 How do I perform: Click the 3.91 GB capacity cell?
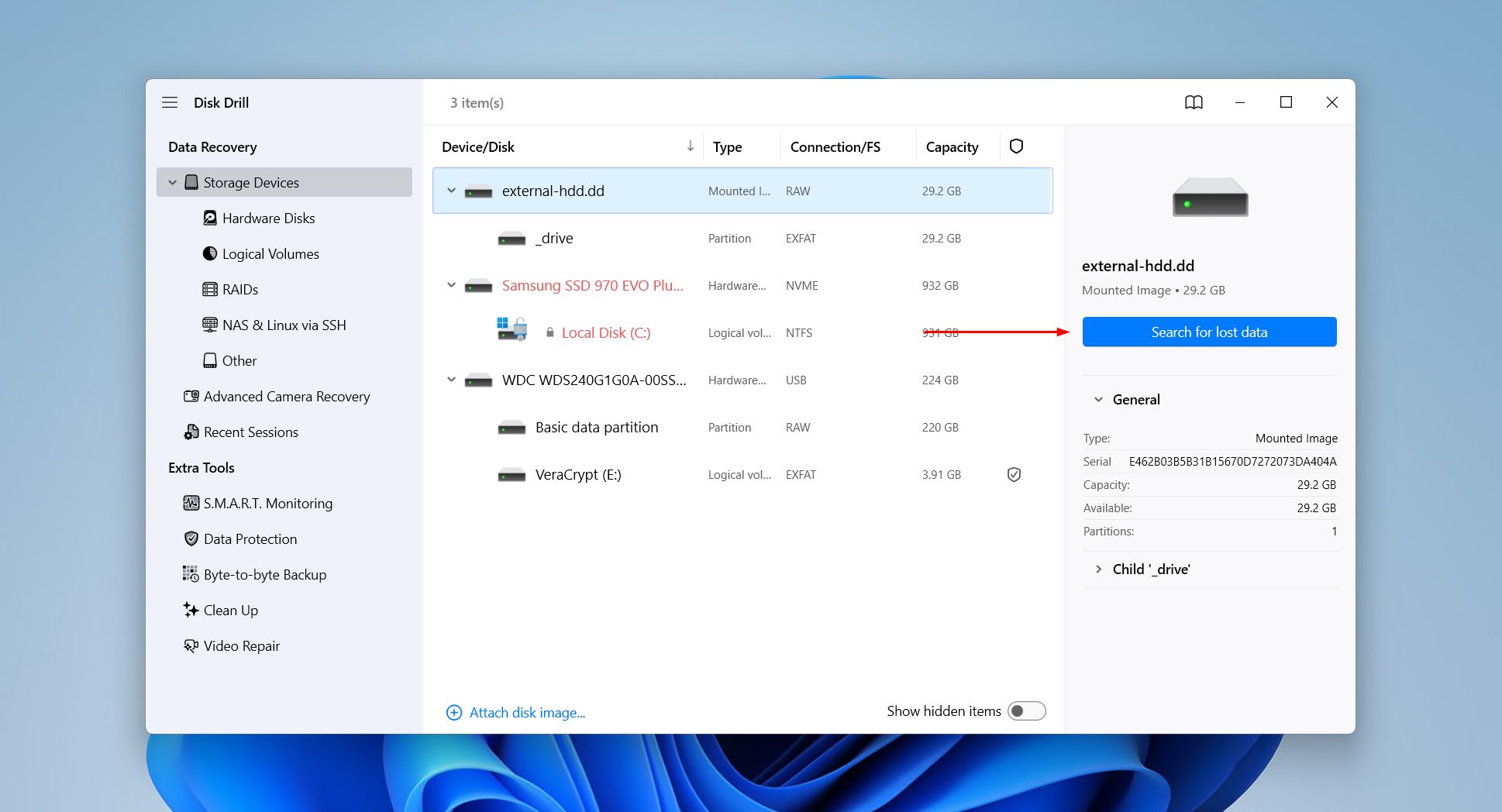tap(942, 475)
